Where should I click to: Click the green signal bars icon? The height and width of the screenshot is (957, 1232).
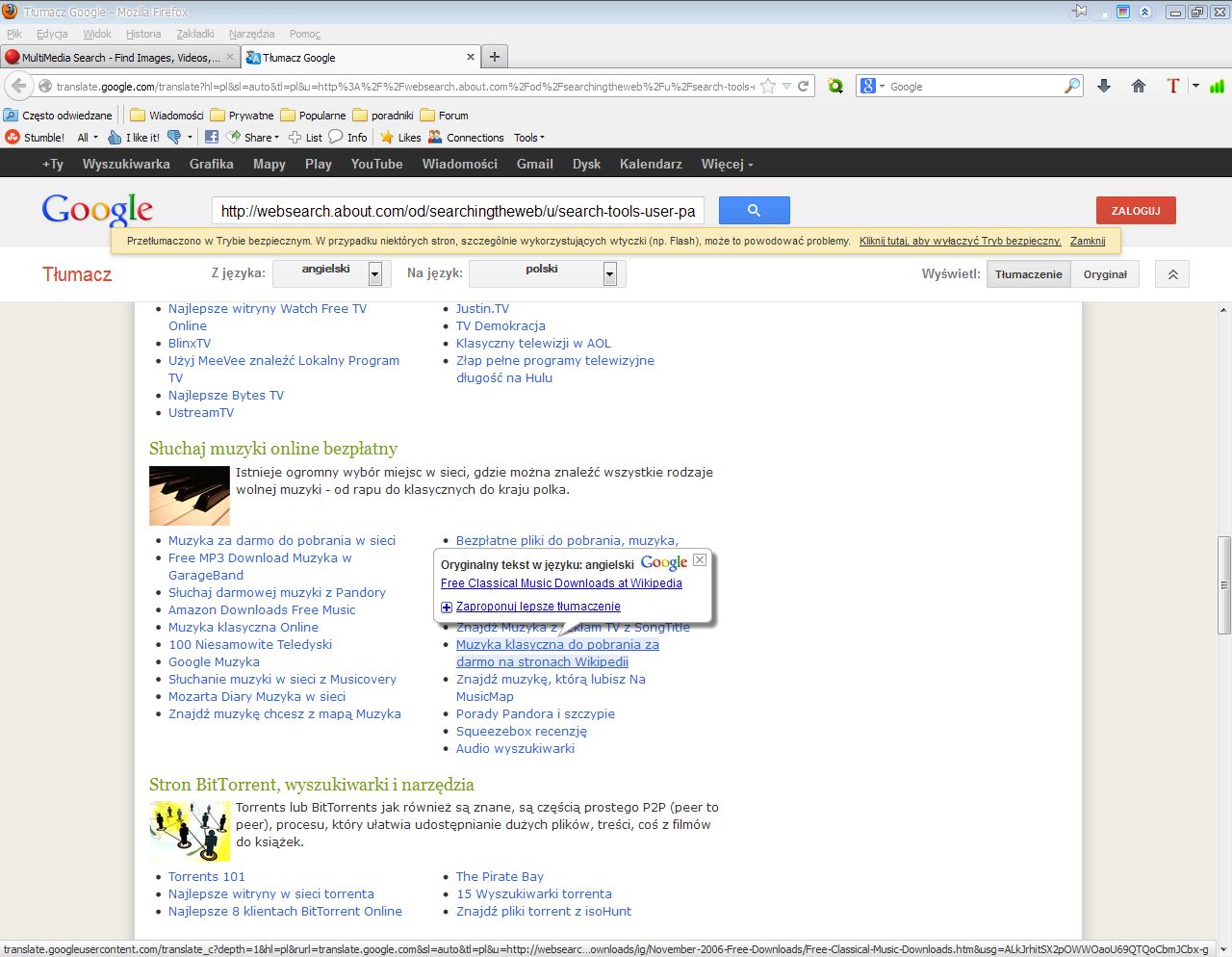coord(1218,86)
